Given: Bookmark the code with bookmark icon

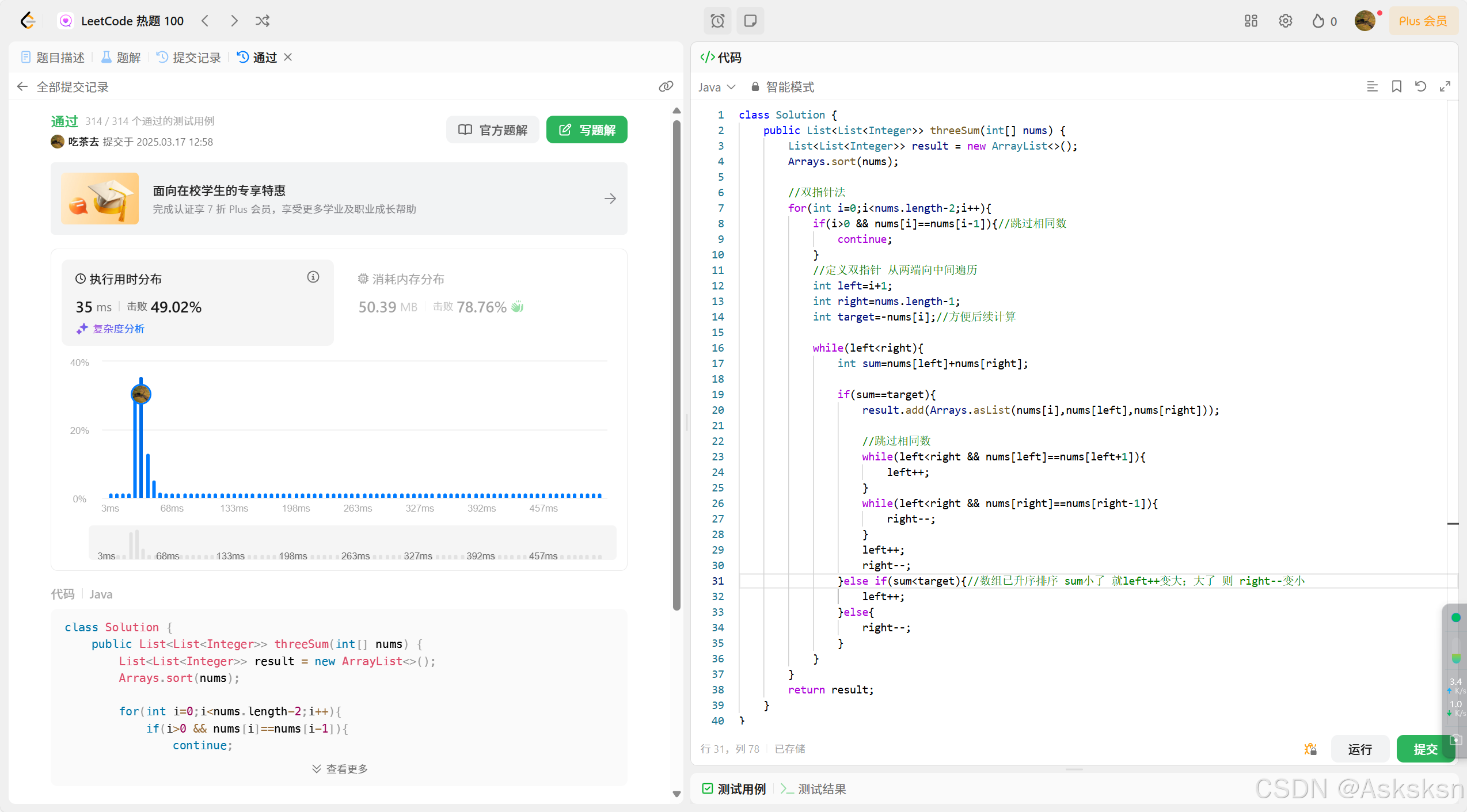Looking at the screenshot, I should click(1396, 87).
